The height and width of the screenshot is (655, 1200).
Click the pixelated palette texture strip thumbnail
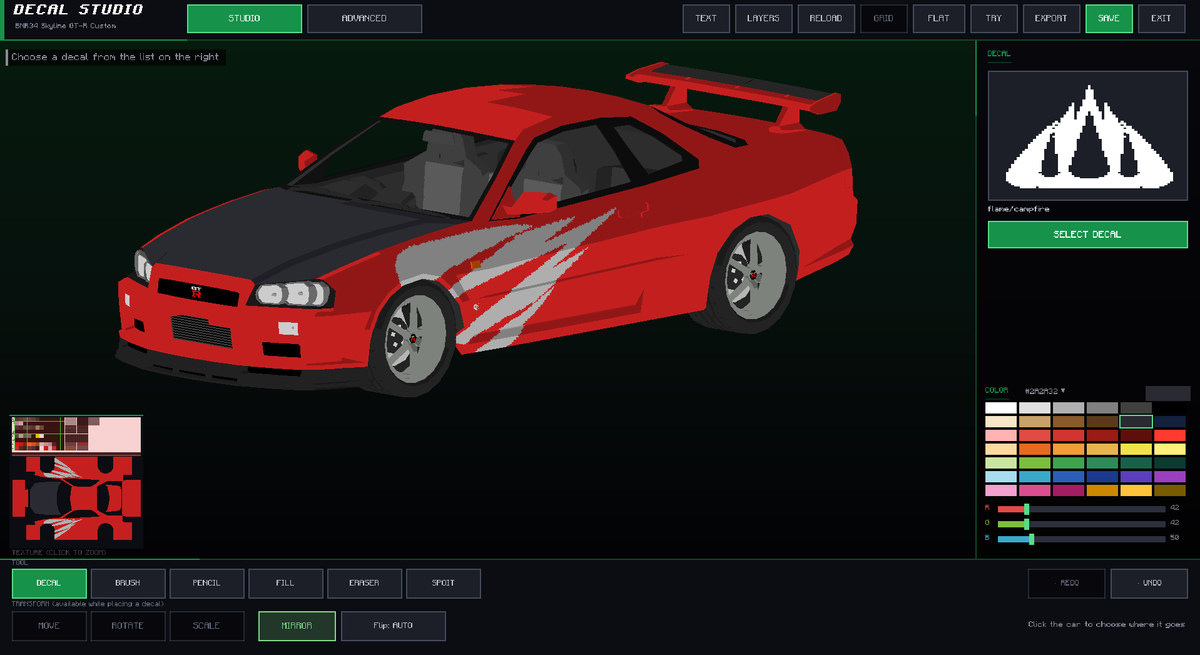(x=76, y=435)
